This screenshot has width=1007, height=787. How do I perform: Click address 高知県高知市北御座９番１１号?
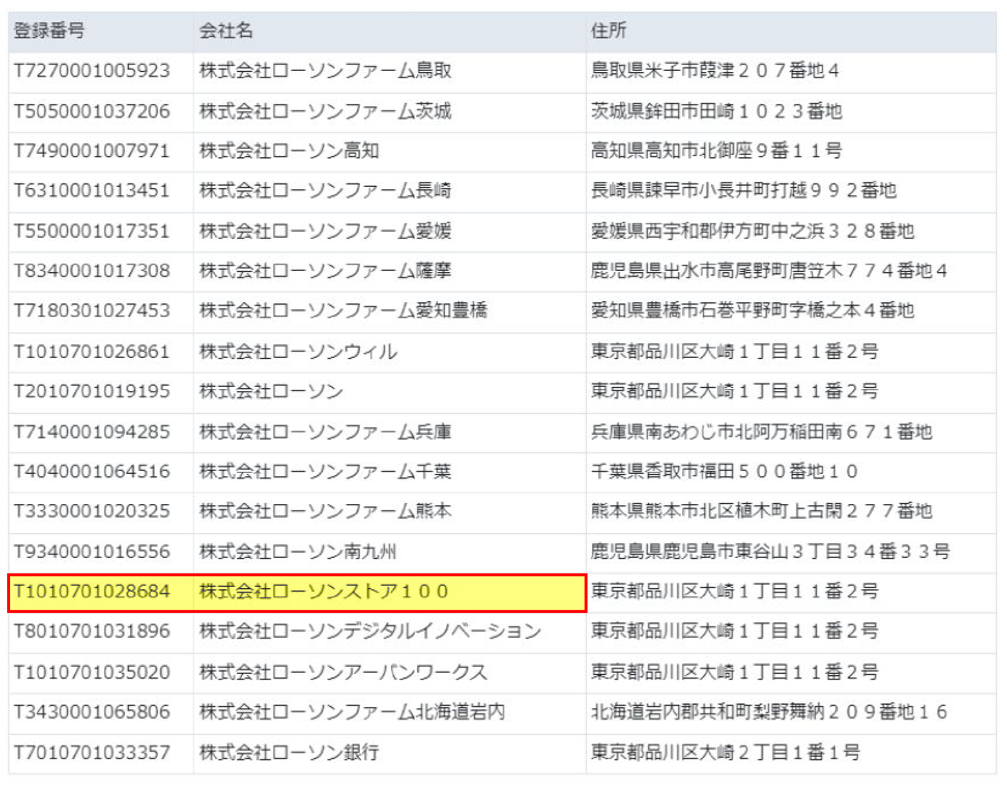(x=717, y=151)
